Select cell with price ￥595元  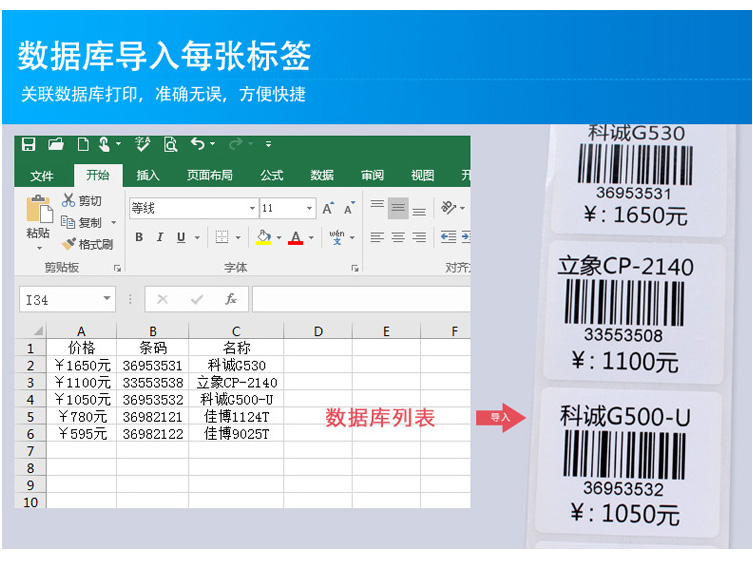[x=82, y=434]
